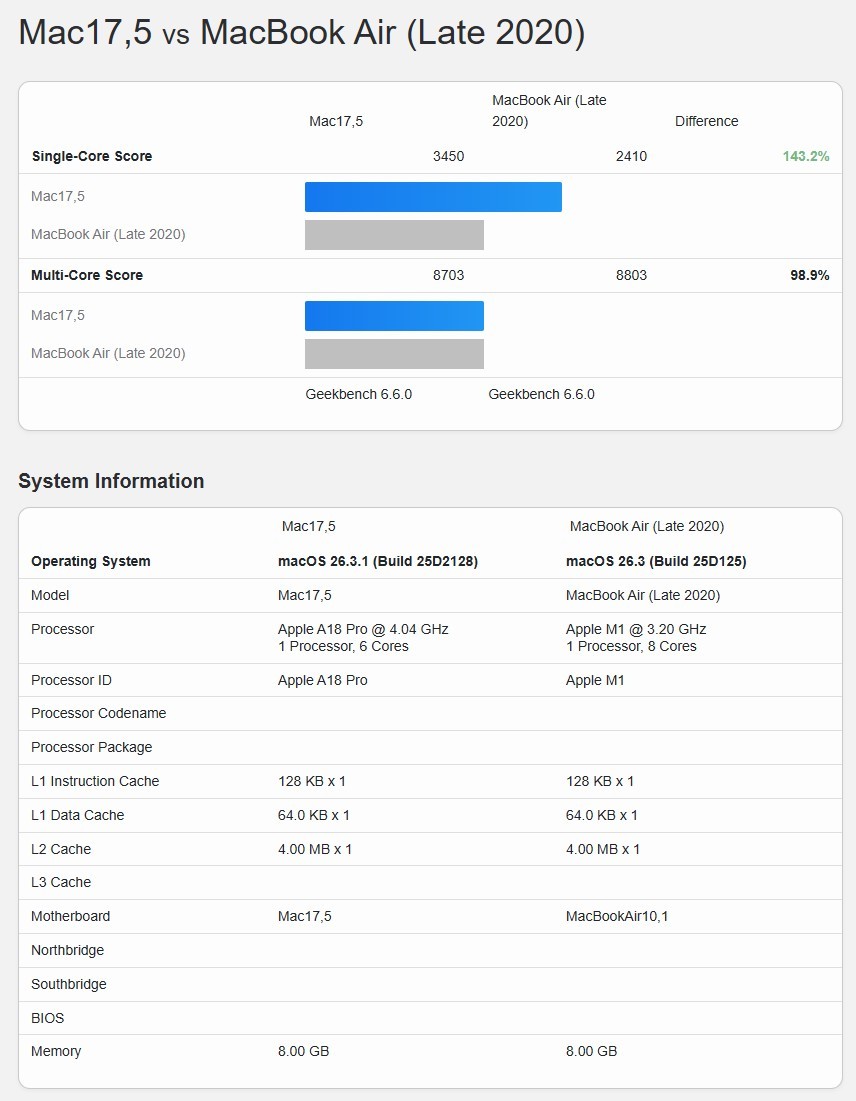The image size is (856, 1101).
Task: Click the blue Mac17,5 single-core bar
Action: 433,196
